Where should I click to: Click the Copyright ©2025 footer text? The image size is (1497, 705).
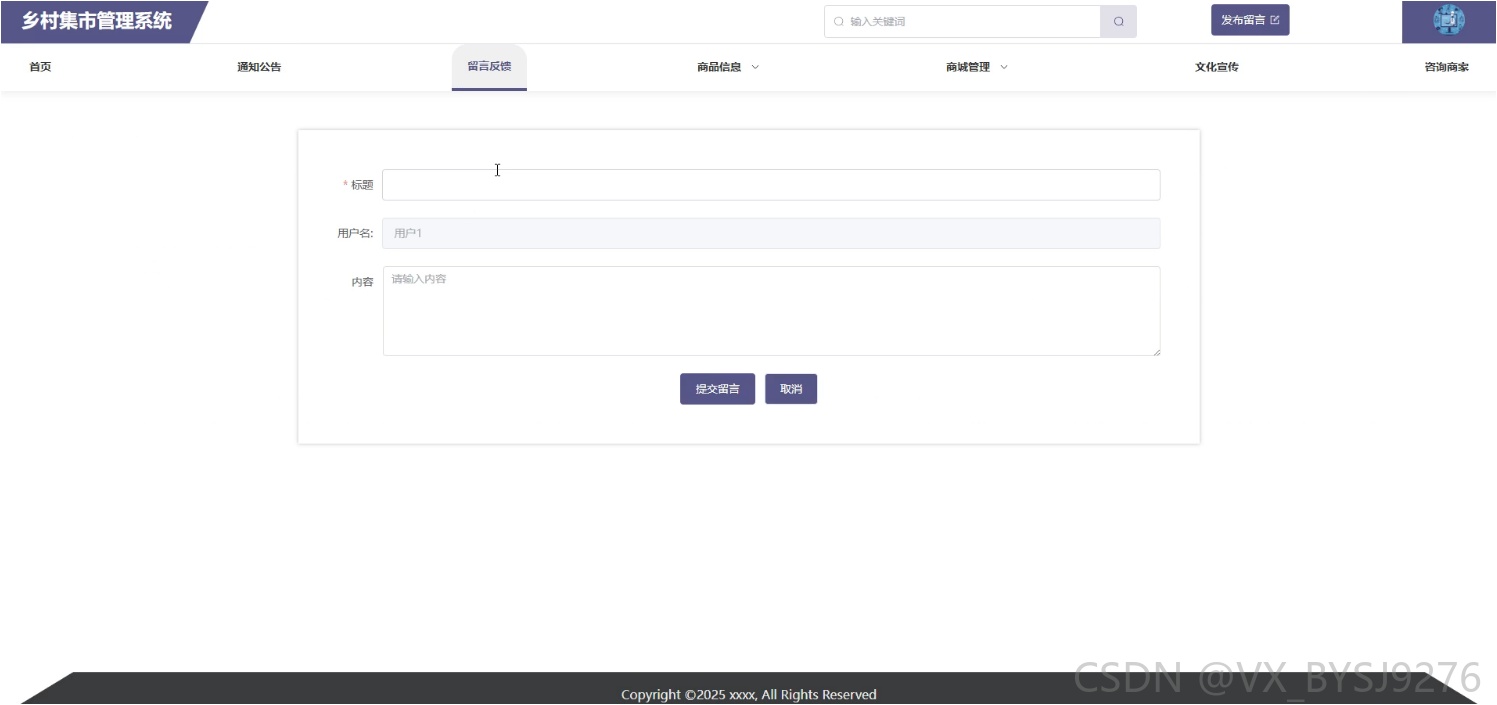[x=748, y=694]
